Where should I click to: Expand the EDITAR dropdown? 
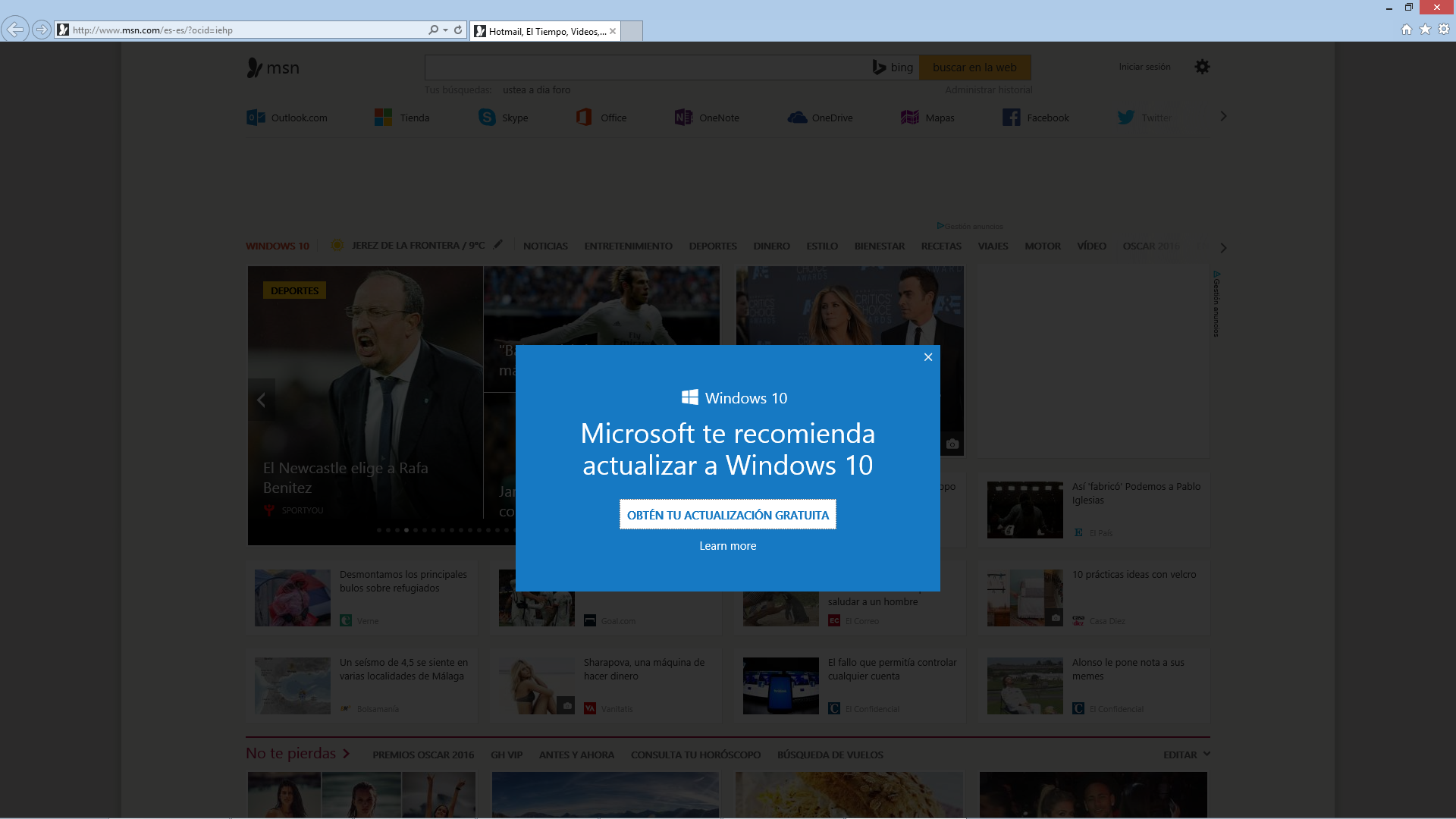[1186, 755]
